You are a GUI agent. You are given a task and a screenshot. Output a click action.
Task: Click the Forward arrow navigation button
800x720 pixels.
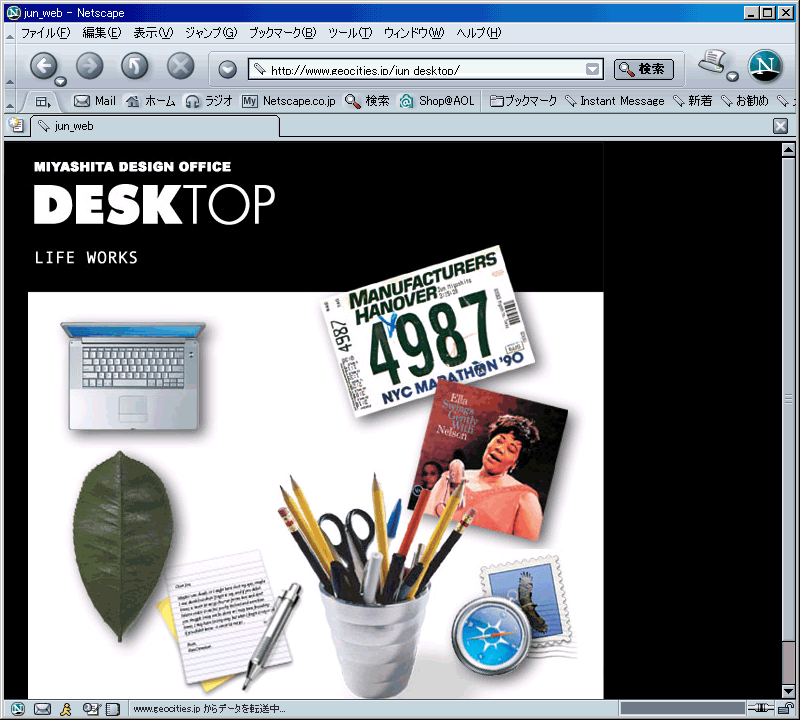pos(89,66)
